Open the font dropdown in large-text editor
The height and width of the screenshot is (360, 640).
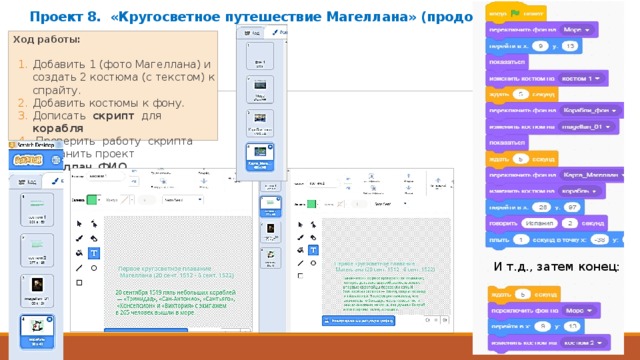point(182,200)
